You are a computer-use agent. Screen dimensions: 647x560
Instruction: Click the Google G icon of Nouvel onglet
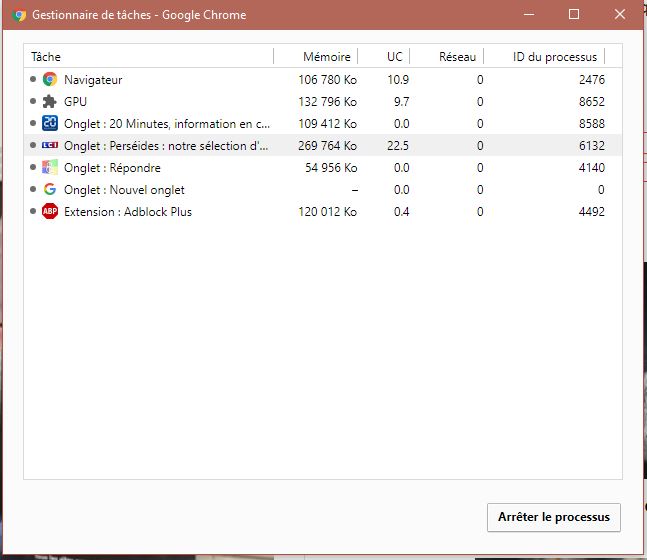pos(50,189)
